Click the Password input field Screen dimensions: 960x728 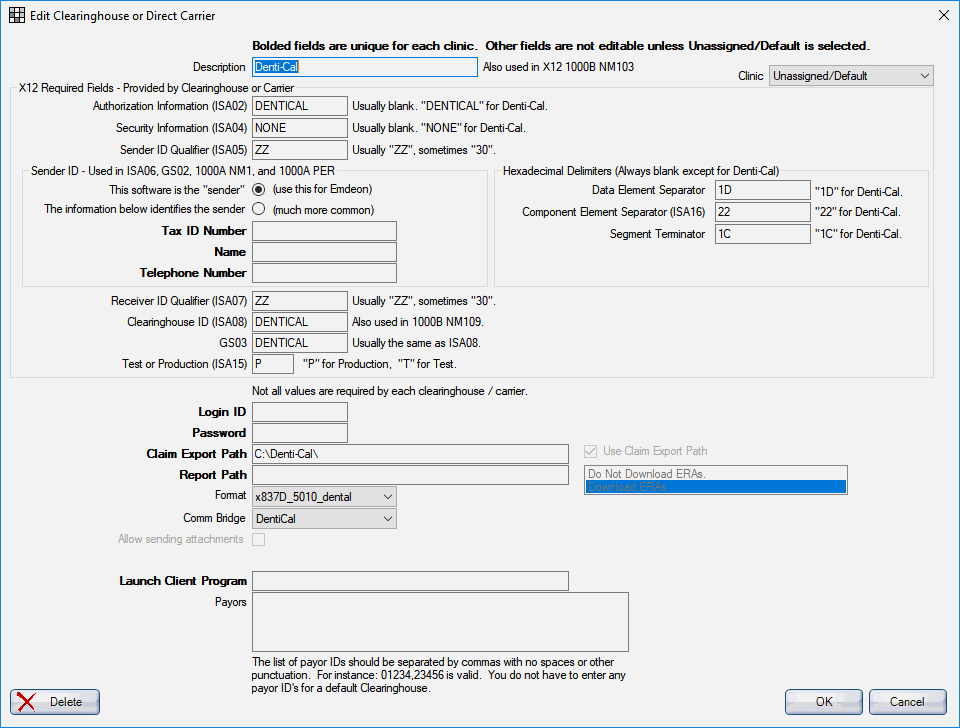click(x=300, y=433)
